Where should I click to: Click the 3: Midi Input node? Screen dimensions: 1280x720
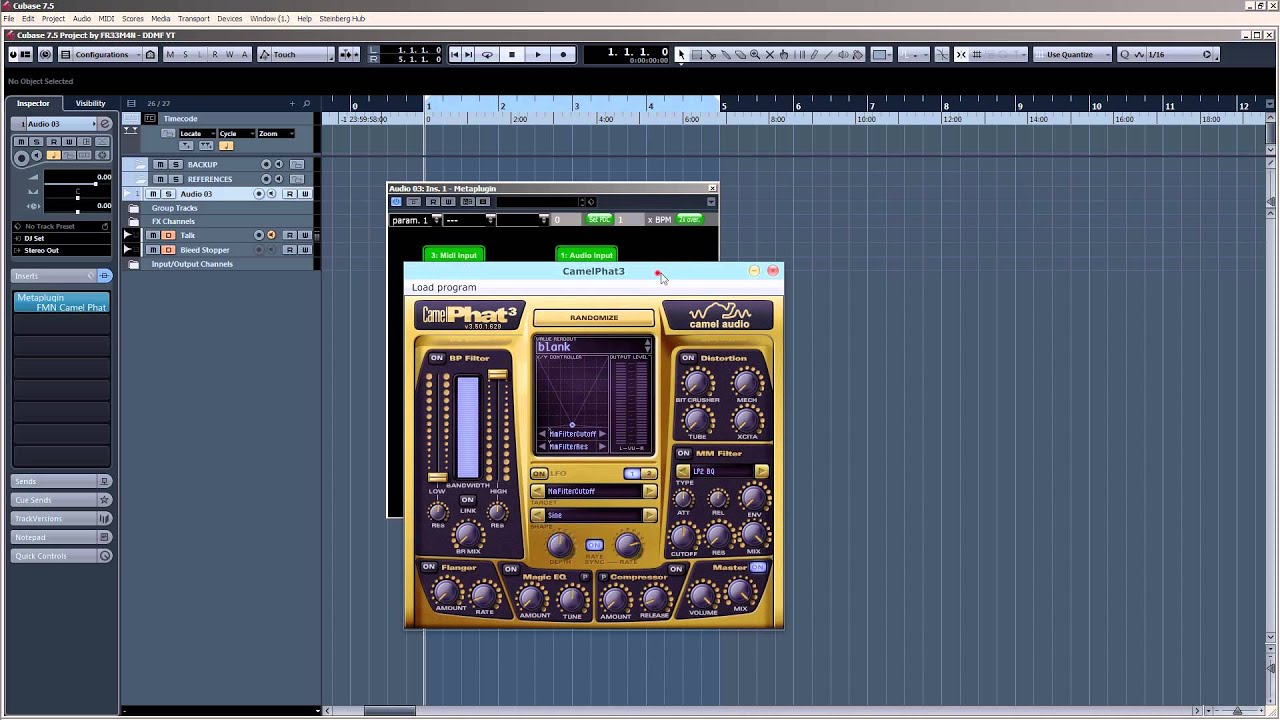(x=453, y=255)
